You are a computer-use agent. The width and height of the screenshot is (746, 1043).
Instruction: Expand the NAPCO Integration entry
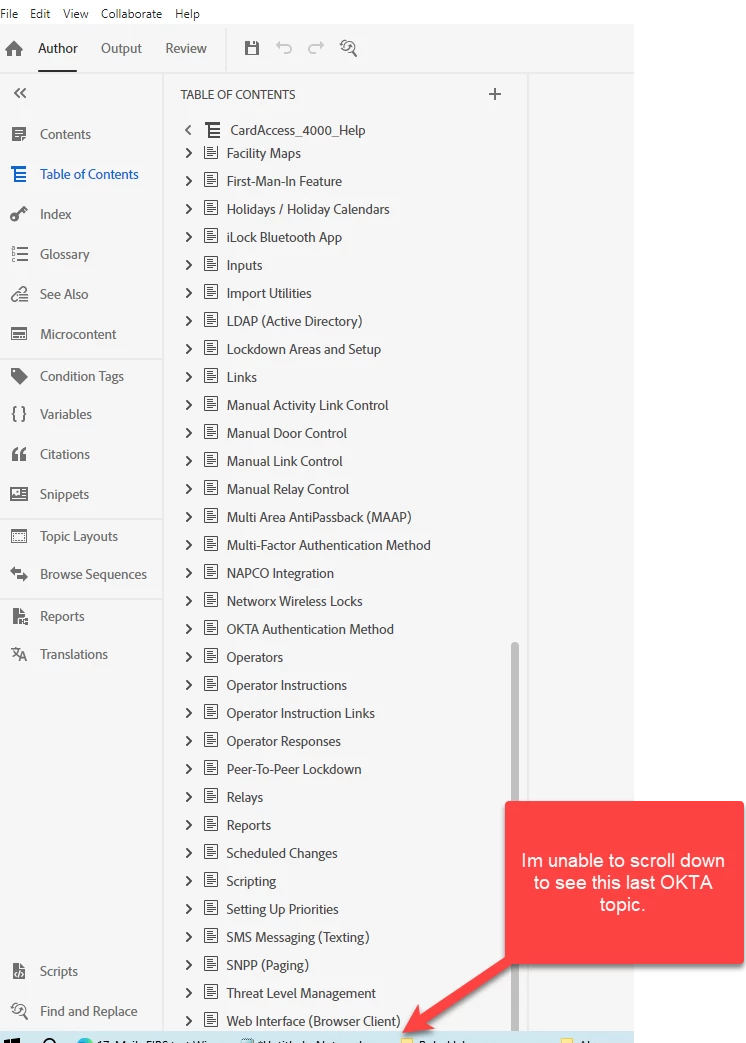point(188,573)
